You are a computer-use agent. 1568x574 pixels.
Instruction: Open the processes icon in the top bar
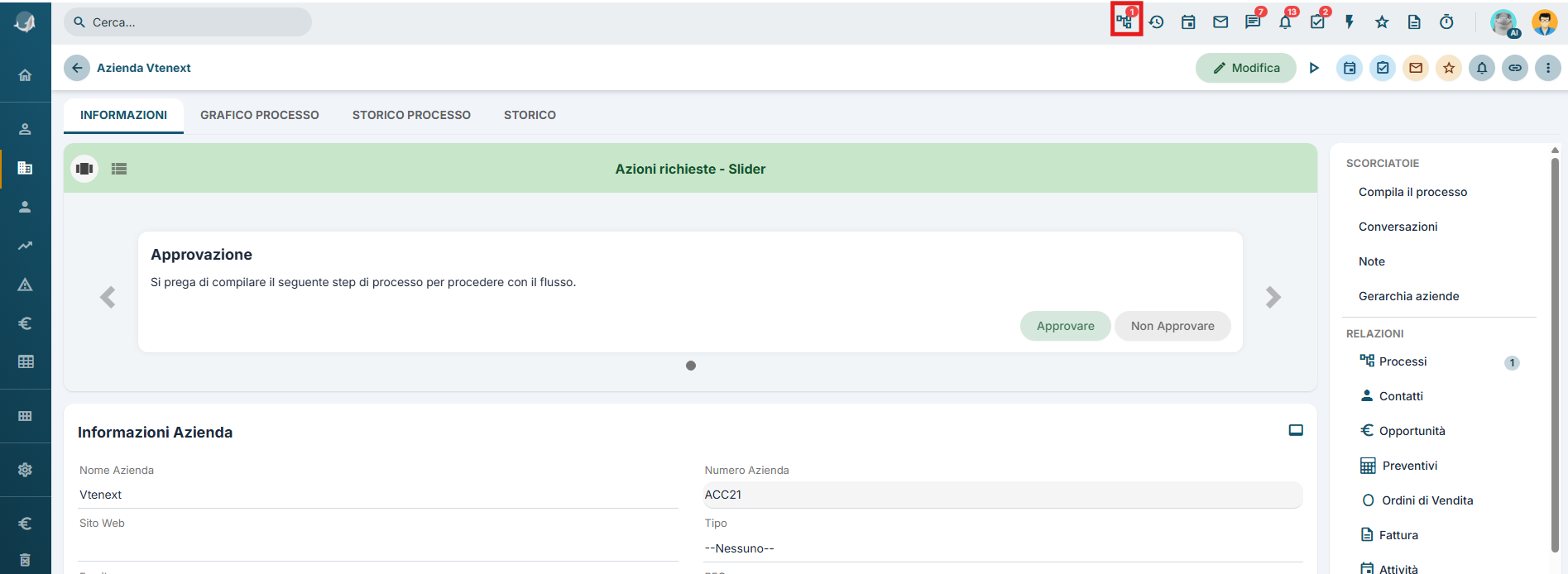[1124, 22]
